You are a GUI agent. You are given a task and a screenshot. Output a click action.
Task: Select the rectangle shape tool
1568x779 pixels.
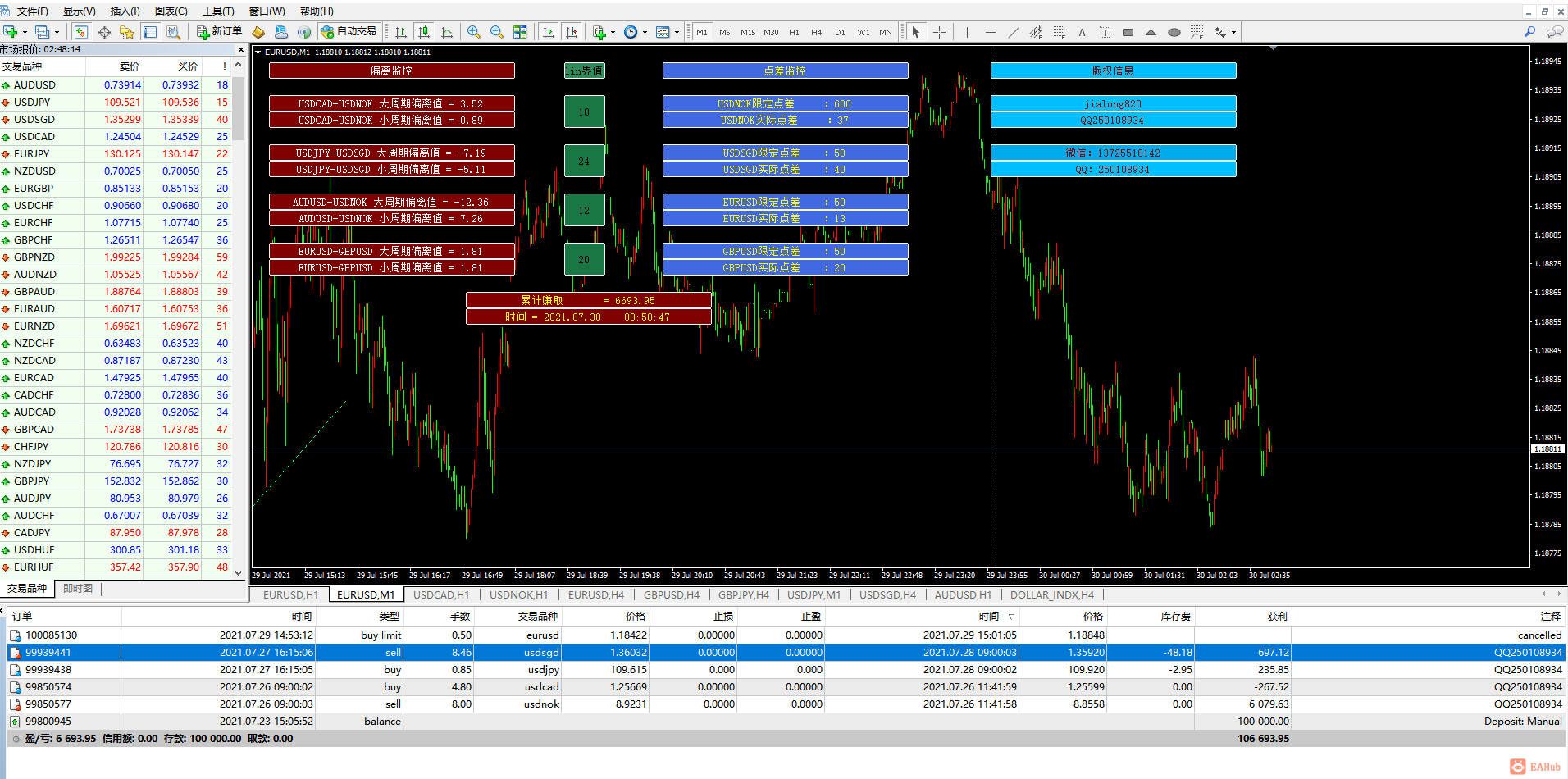(x=1128, y=32)
